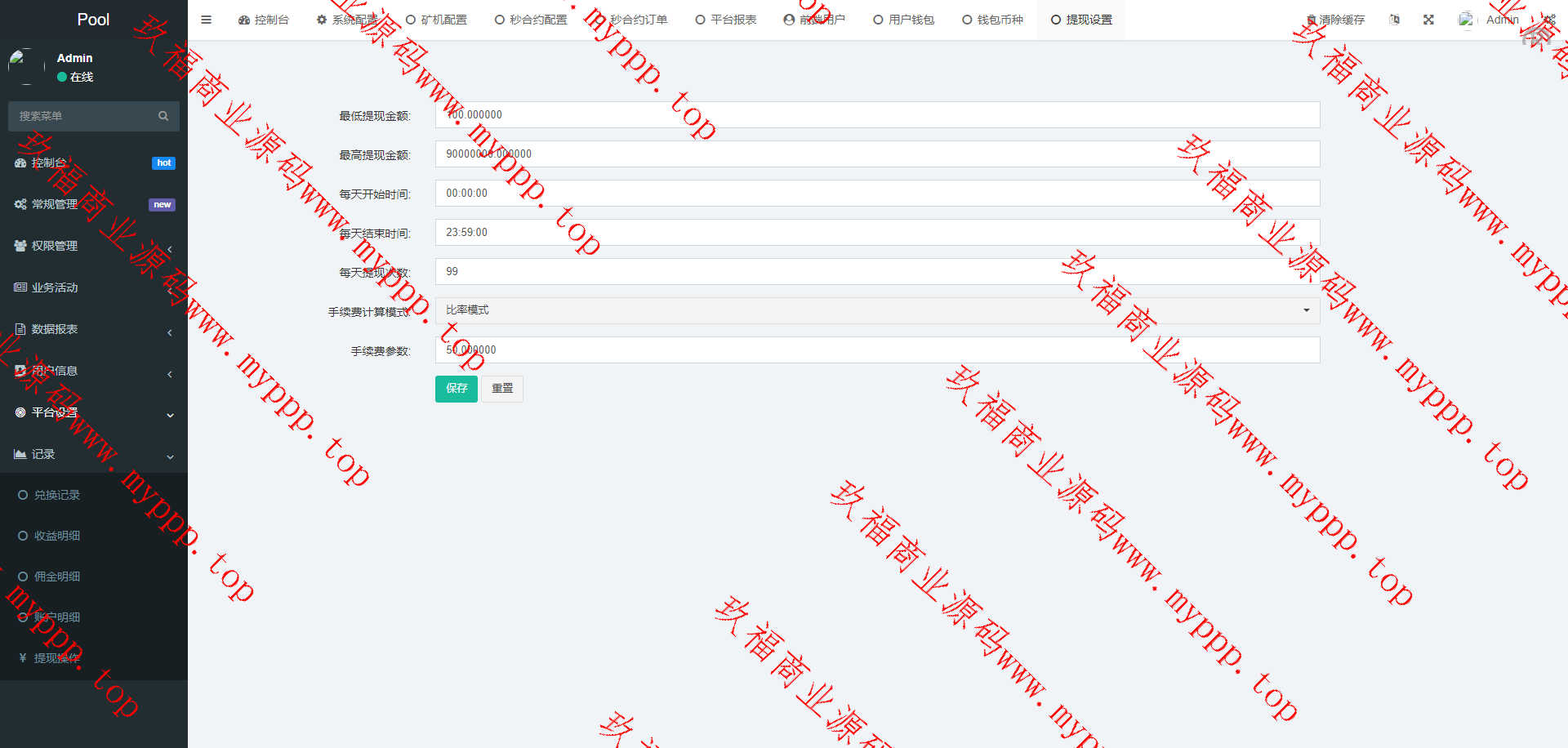1568x748 pixels.
Task: Expand the 数据报表 sidebar menu
Action: (x=54, y=329)
